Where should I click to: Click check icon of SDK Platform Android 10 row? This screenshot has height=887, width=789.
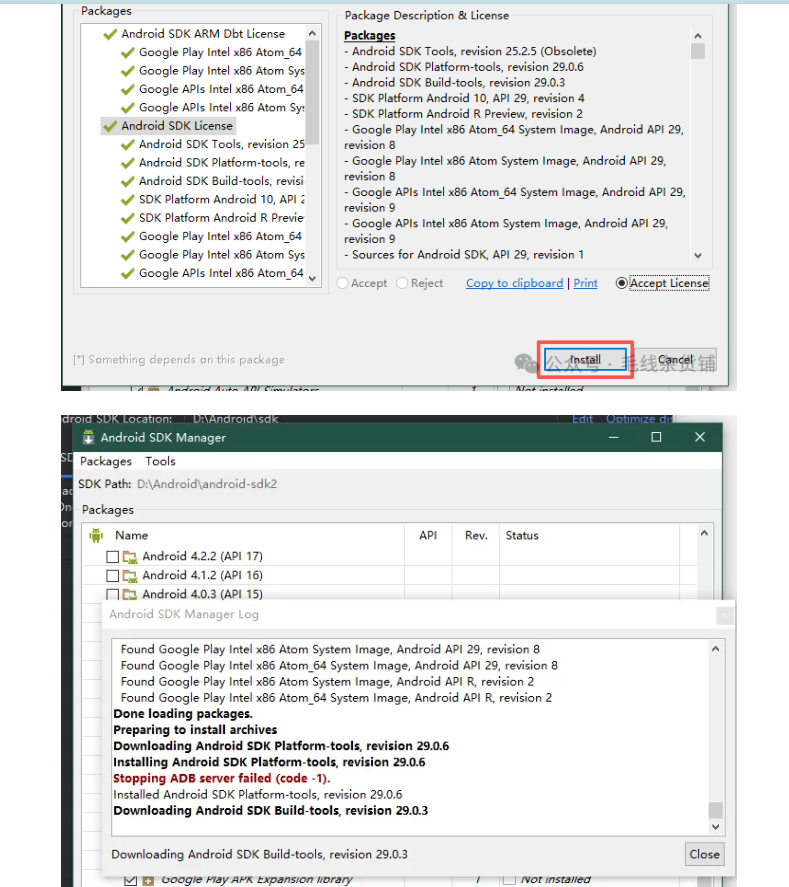(128, 200)
